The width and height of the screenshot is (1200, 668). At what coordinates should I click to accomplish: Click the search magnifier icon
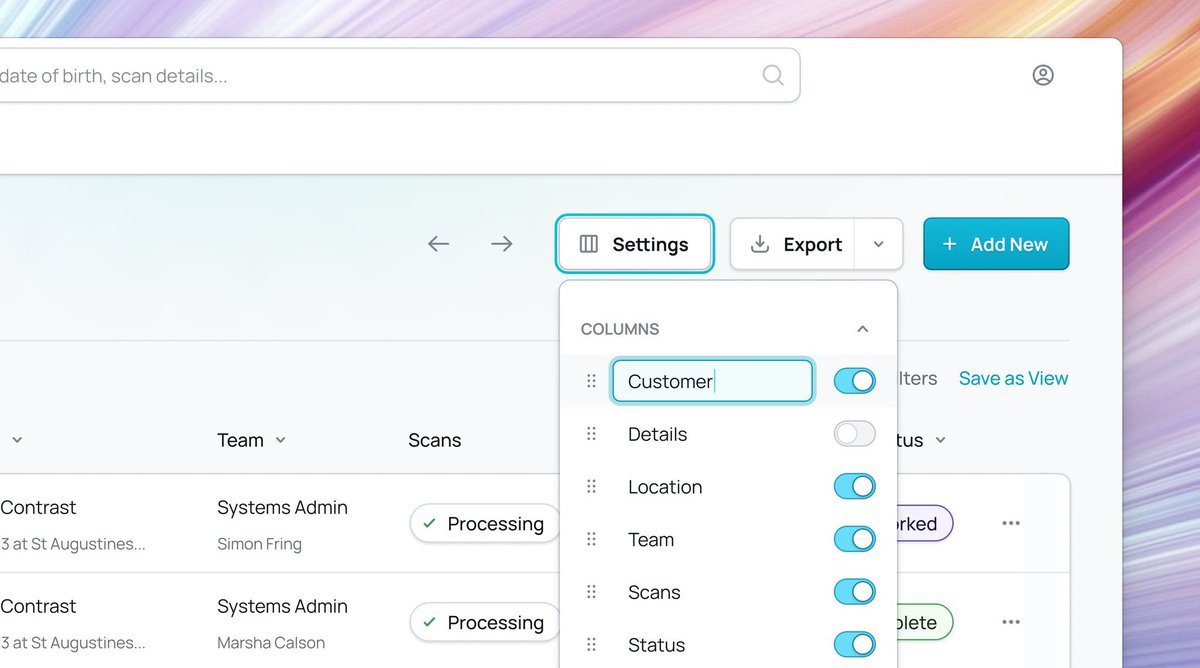[x=773, y=75]
